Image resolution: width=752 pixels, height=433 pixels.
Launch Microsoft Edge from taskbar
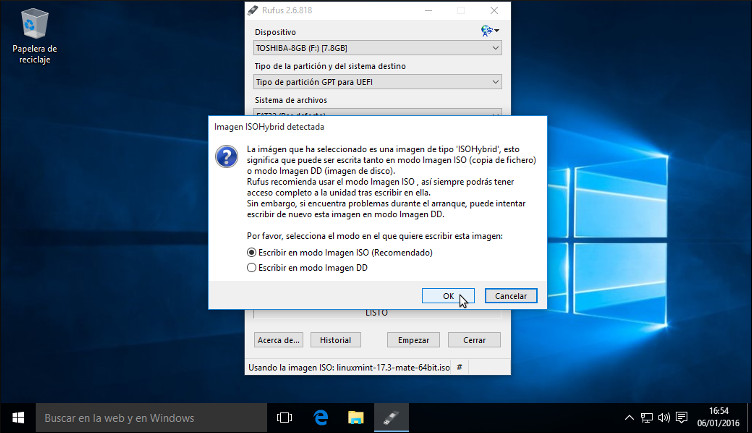click(320, 418)
